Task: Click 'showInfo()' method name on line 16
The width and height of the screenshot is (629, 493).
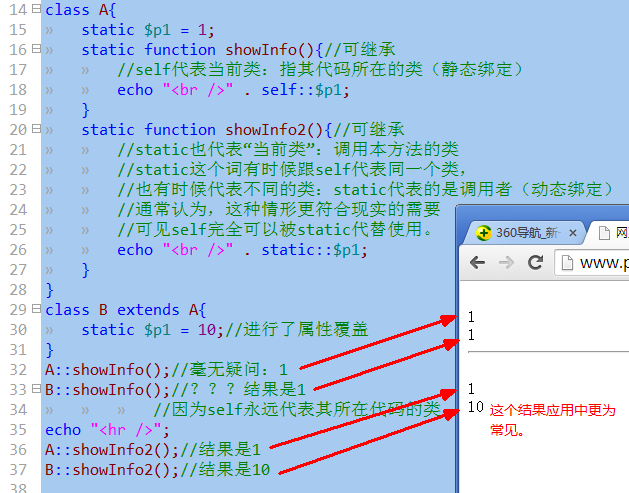Action: click(270, 50)
